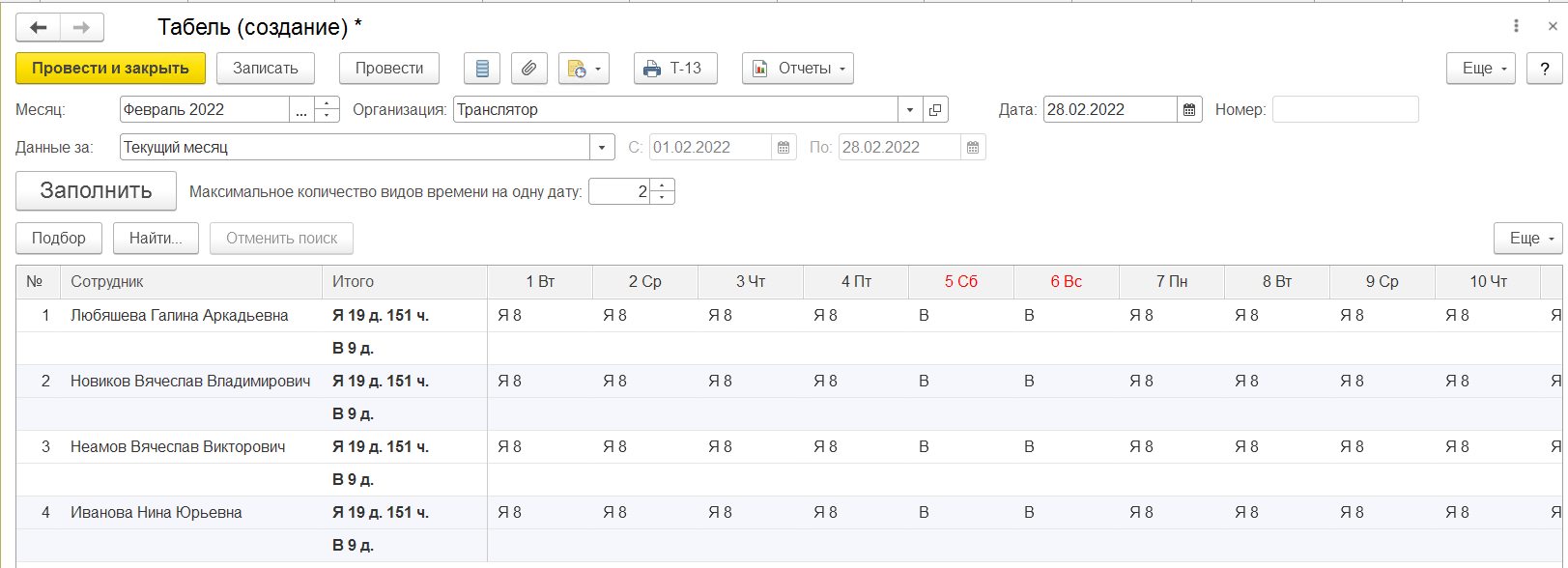
Task: Open calendar picker for Дата field
Action: point(1189,110)
